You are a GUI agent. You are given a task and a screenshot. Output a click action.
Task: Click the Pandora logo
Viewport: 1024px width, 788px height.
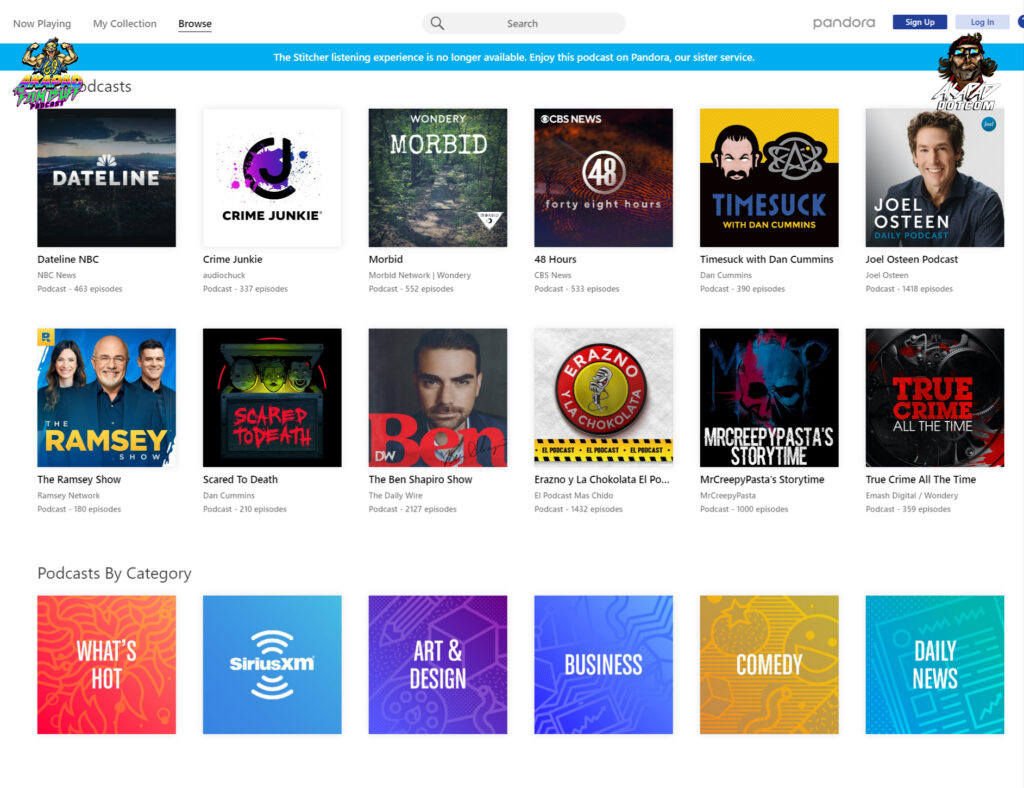[x=844, y=23]
